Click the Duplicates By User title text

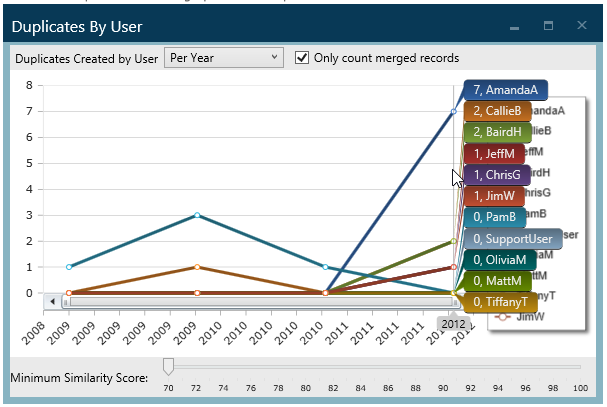coord(77,27)
